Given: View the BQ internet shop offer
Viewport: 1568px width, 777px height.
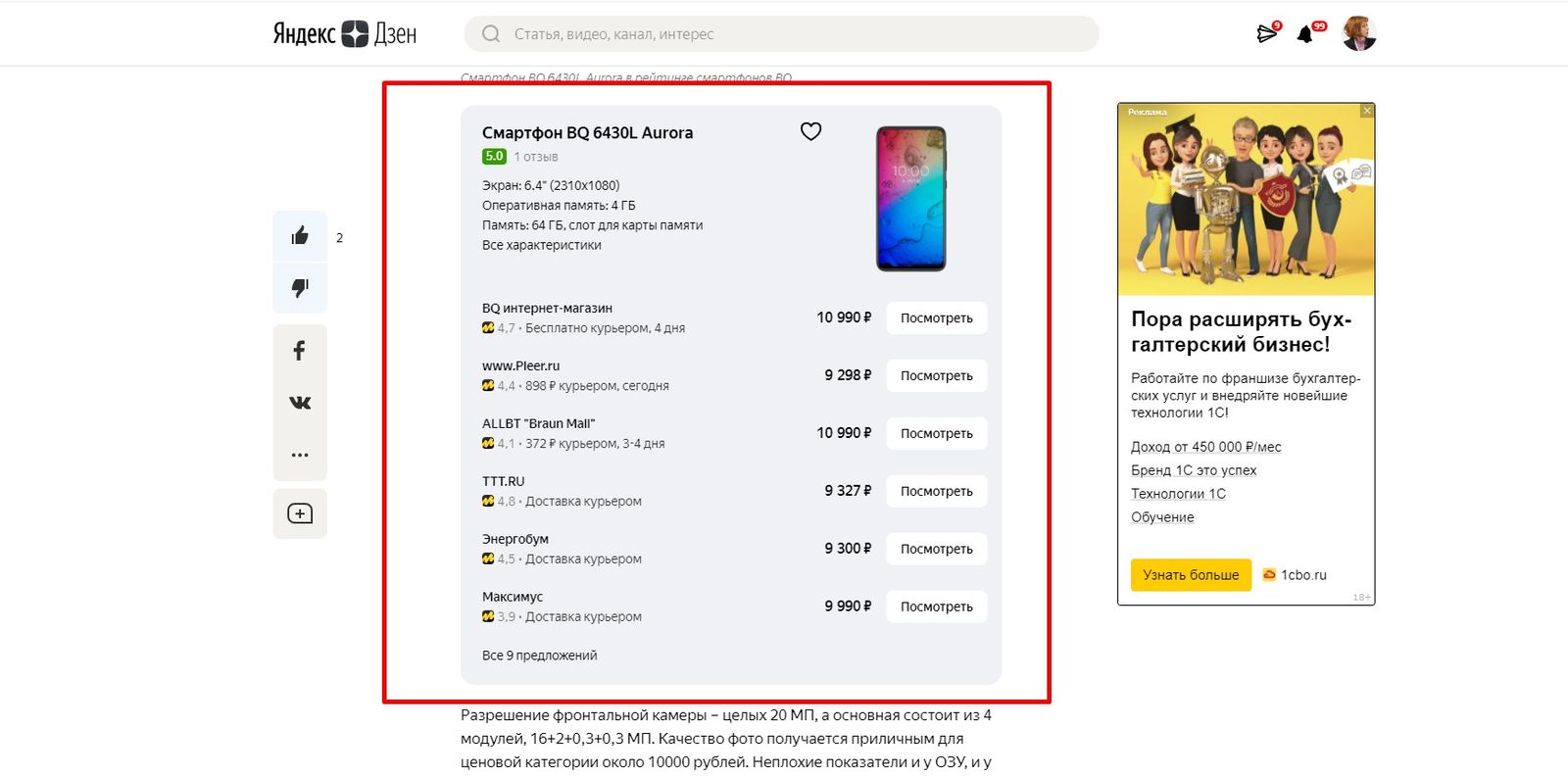Looking at the screenshot, I should (936, 317).
